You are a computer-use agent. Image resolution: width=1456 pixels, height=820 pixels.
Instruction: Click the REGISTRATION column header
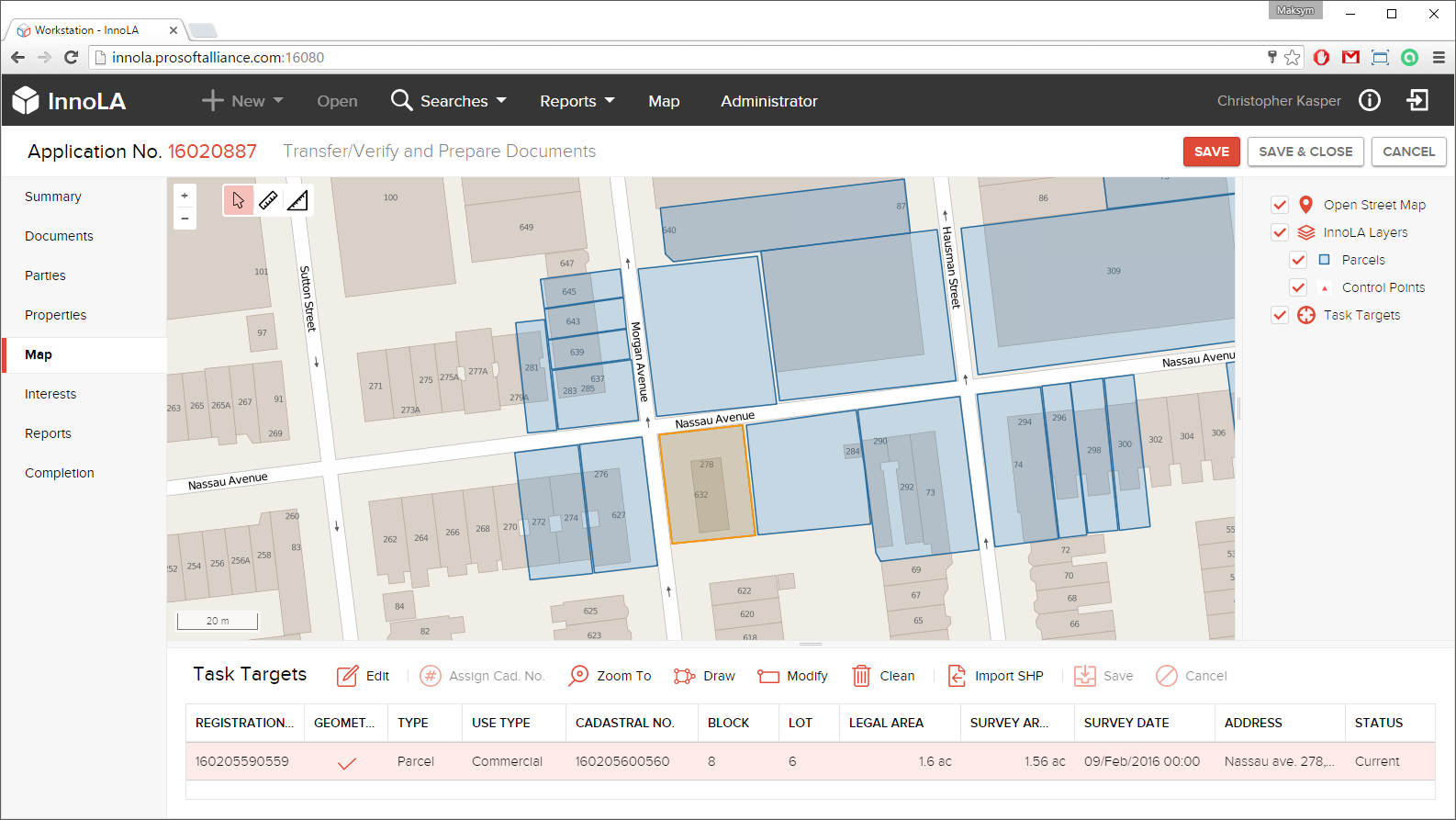click(x=244, y=723)
